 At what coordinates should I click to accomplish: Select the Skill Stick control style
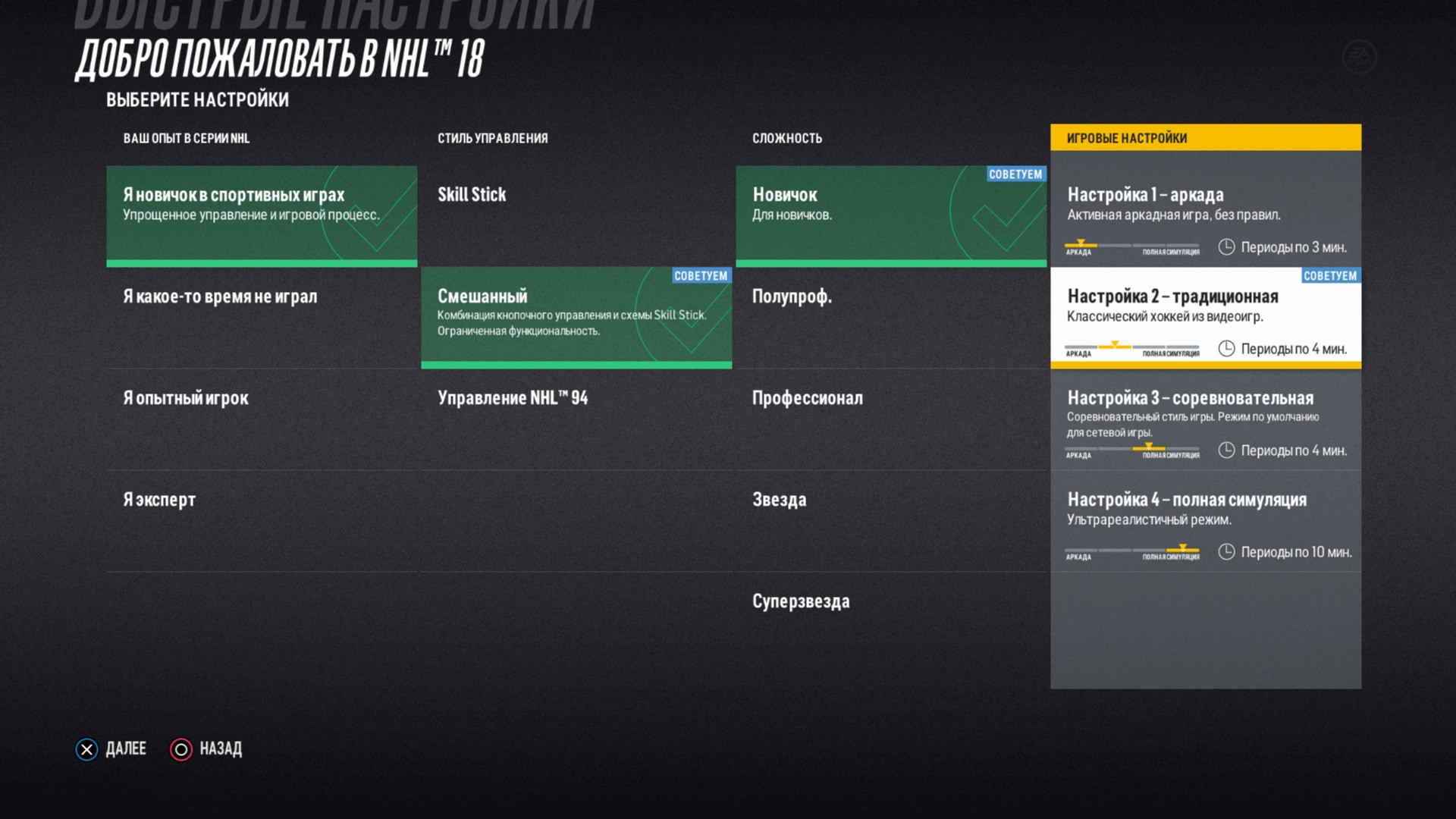click(576, 216)
